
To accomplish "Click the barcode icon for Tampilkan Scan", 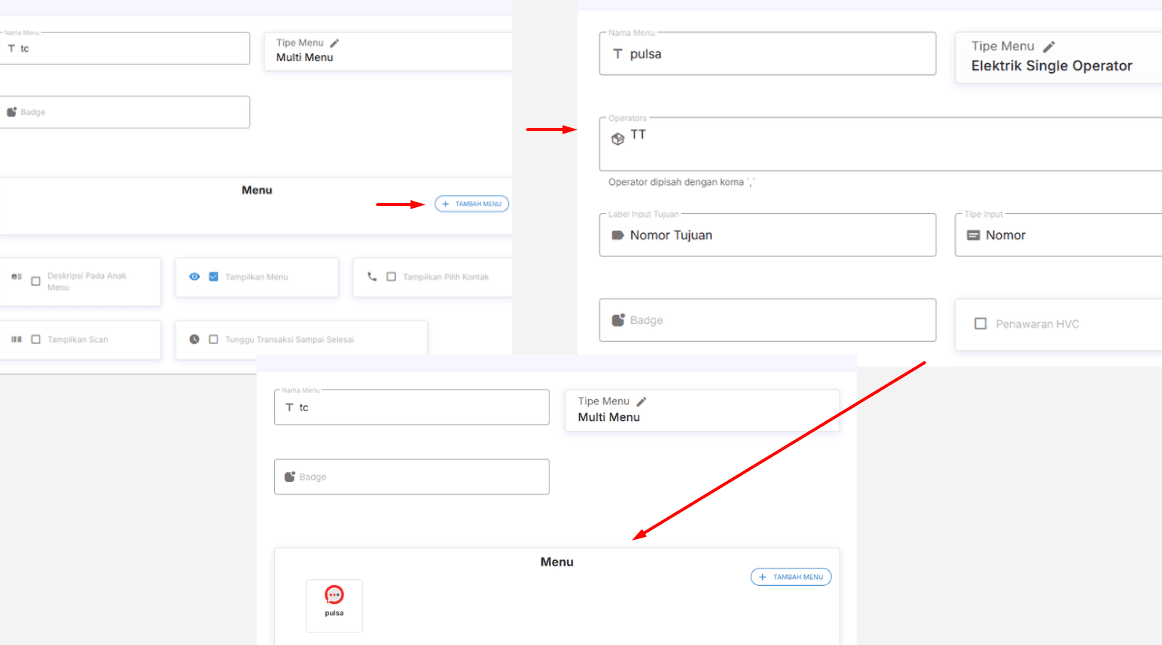I will (16, 339).
